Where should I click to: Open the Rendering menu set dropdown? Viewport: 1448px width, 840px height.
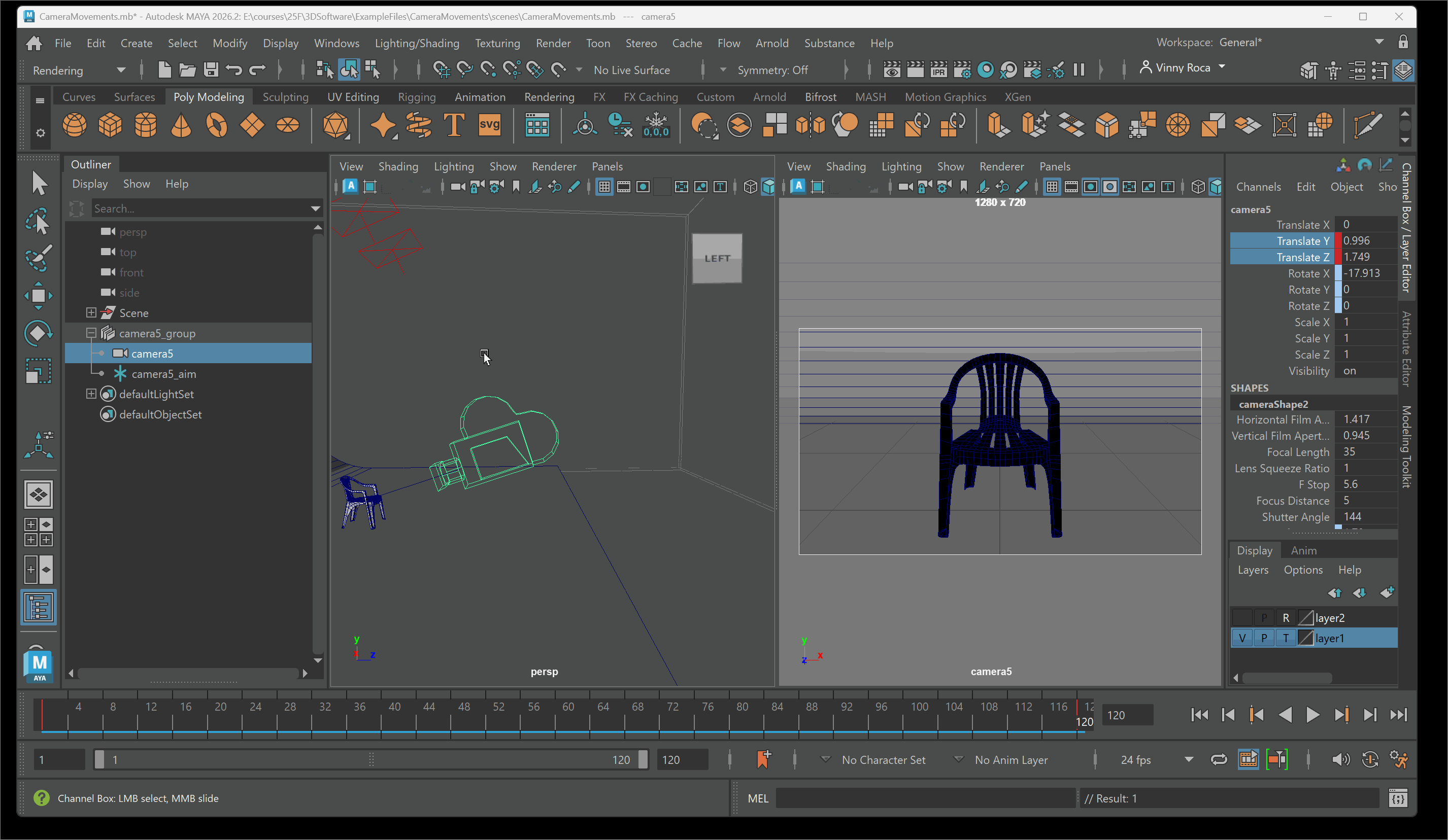click(x=121, y=70)
